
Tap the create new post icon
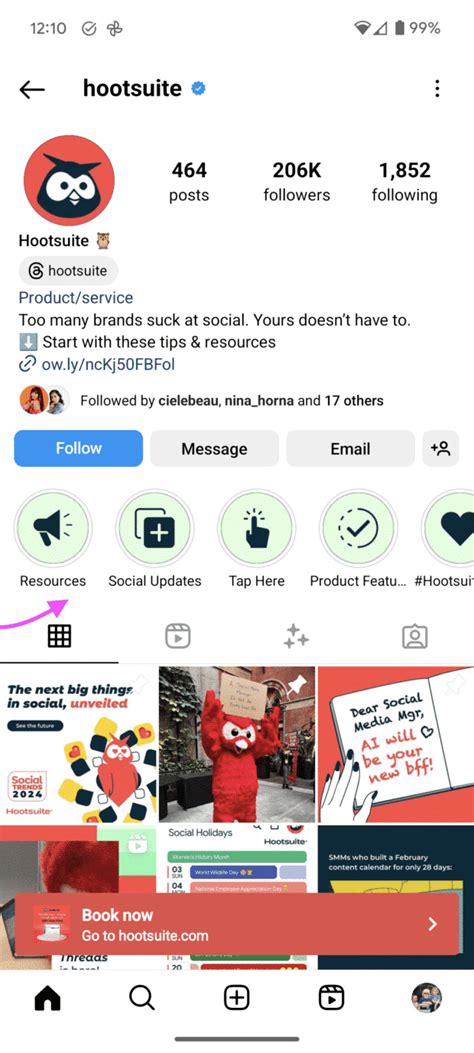click(236, 998)
